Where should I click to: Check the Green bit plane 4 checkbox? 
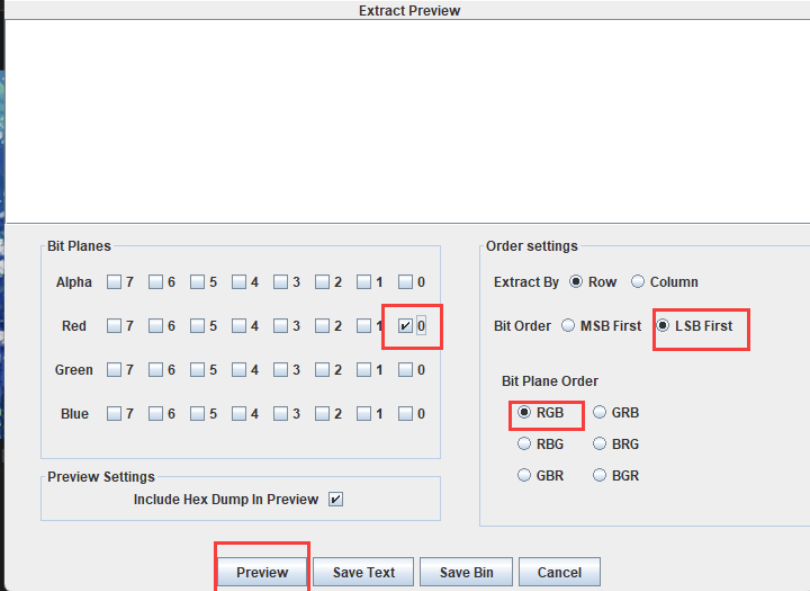tap(239, 370)
